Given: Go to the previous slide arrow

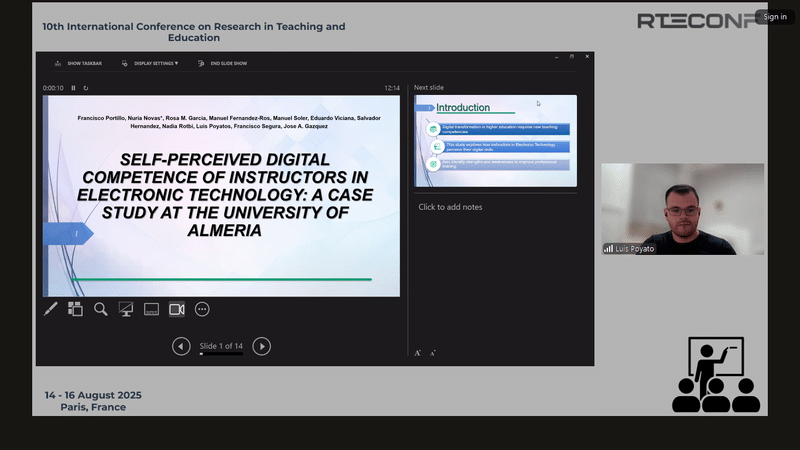Looking at the screenshot, I should pos(181,346).
